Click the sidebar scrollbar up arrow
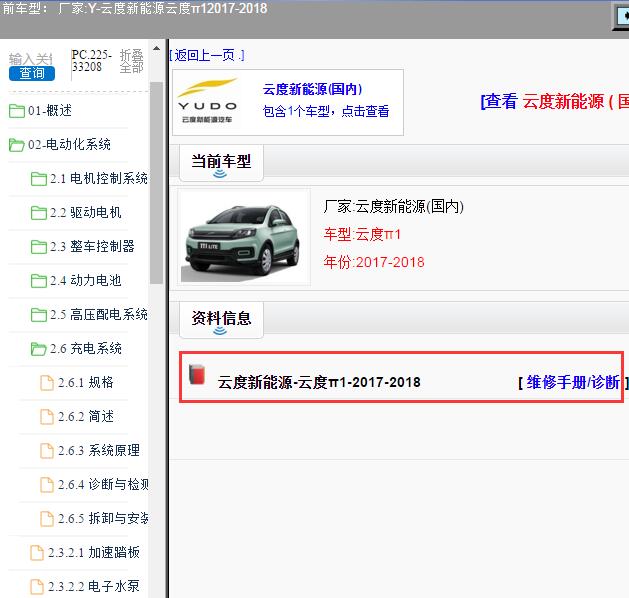This screenshot has height=598, width=629. 156,49
